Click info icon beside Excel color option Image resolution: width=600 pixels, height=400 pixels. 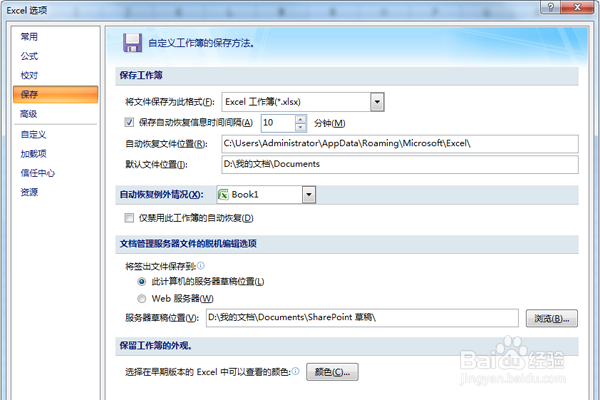295,371
